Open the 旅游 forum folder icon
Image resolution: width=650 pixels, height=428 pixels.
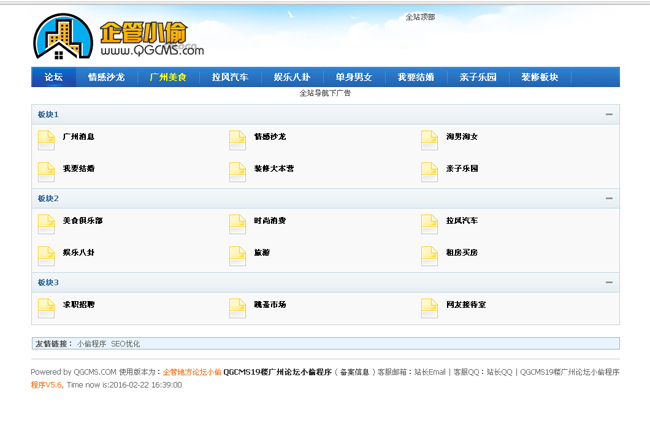click(x=238, y=256)
